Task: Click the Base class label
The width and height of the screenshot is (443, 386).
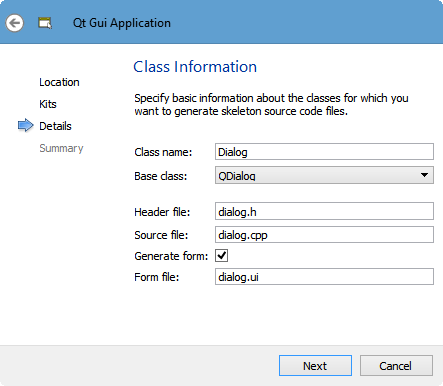Action: coord(161,176)
